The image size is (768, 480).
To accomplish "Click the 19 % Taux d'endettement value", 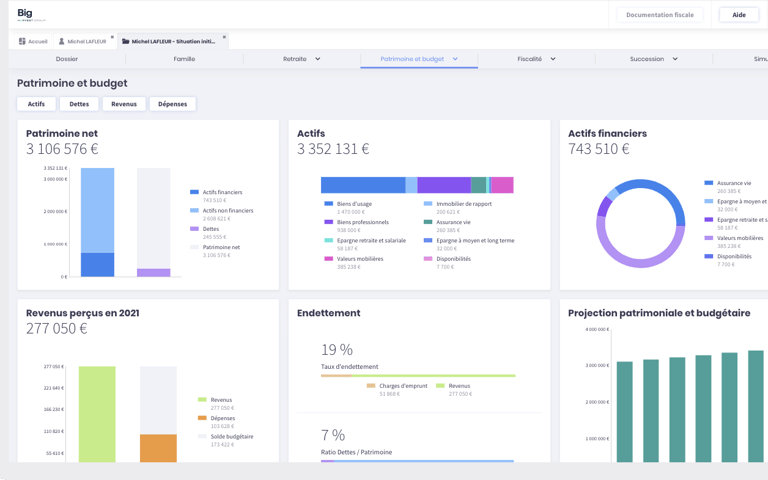I will pyautogui.click(x=337, y=350).
